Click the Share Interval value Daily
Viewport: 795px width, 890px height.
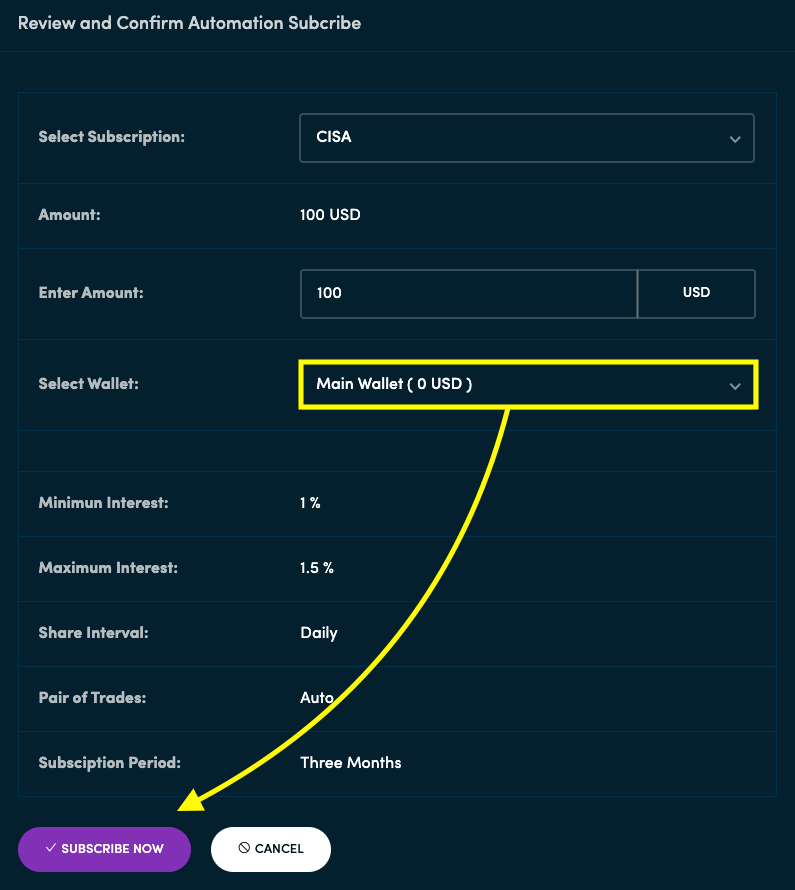tap(318, 632)
